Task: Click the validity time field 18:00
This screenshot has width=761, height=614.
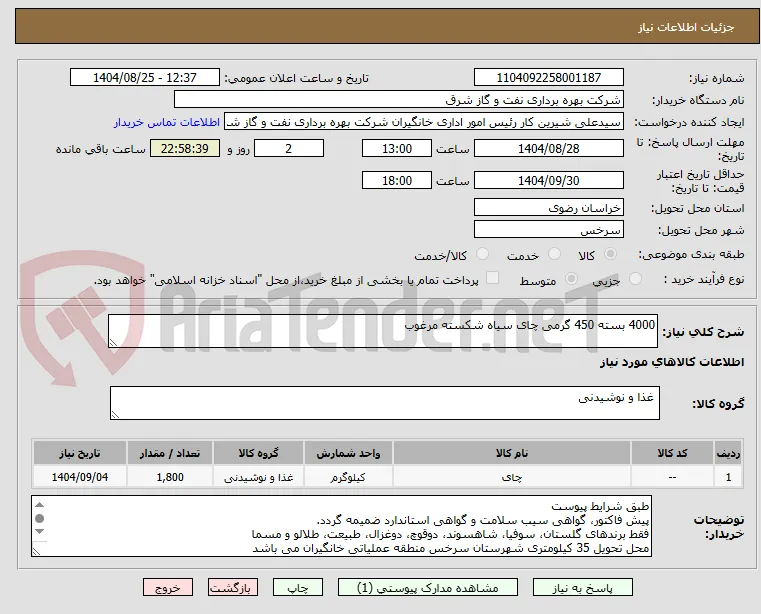Action: [x=397, y=181]
